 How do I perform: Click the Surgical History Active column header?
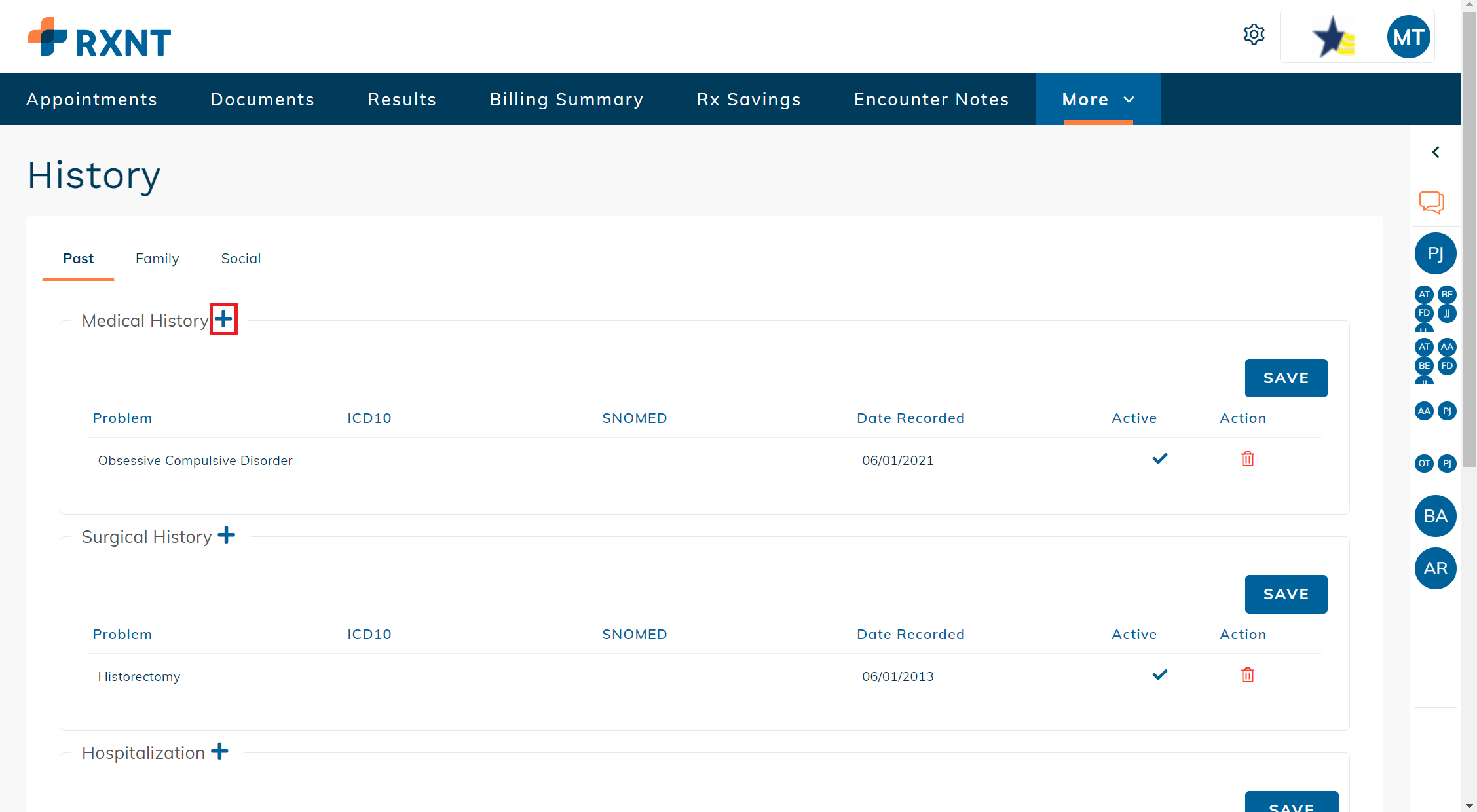tap(1134, 635)
